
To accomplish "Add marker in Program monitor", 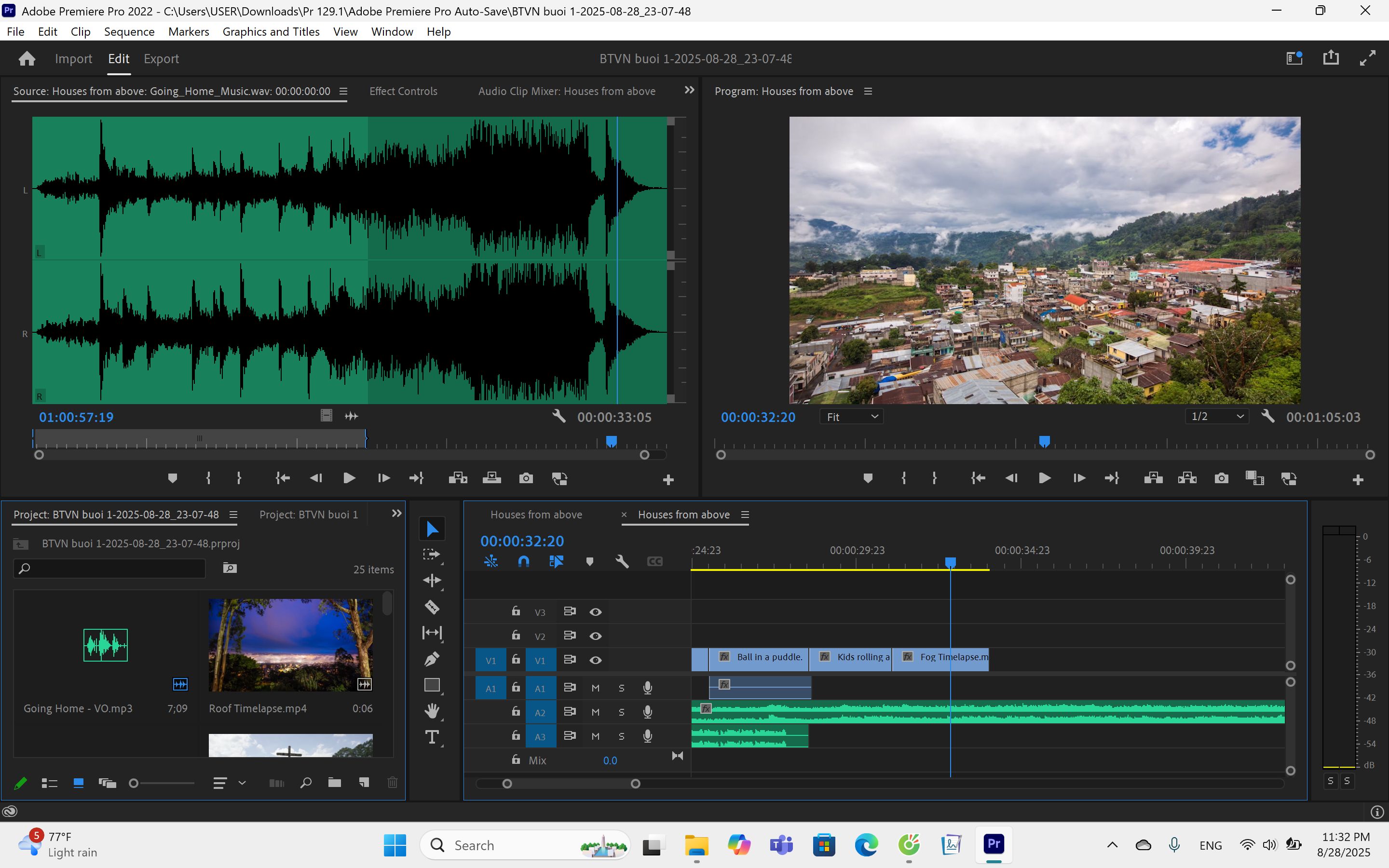I will point(868,478).
